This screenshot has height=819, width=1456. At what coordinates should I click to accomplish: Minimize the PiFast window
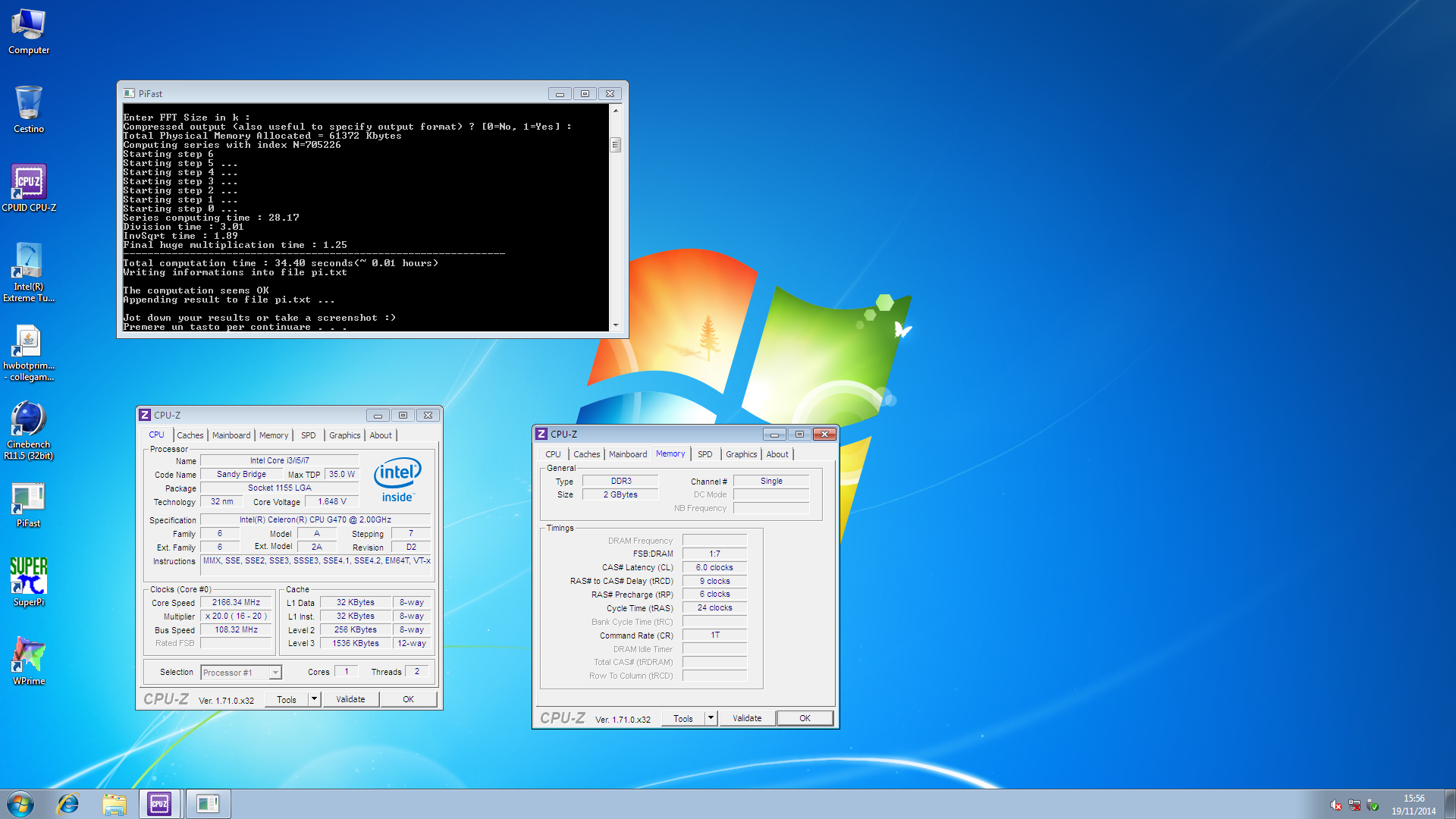click(560, 93)
